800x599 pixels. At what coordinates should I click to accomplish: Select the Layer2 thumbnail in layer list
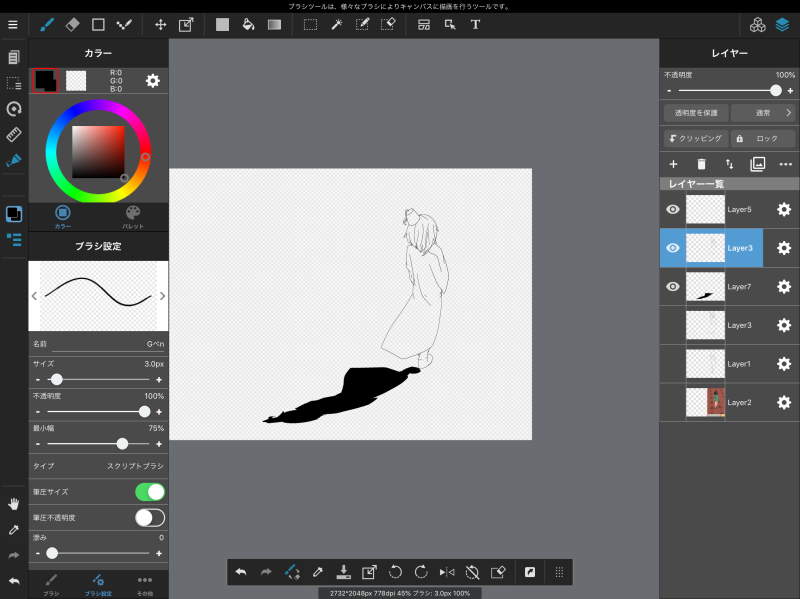click(705, 402)
